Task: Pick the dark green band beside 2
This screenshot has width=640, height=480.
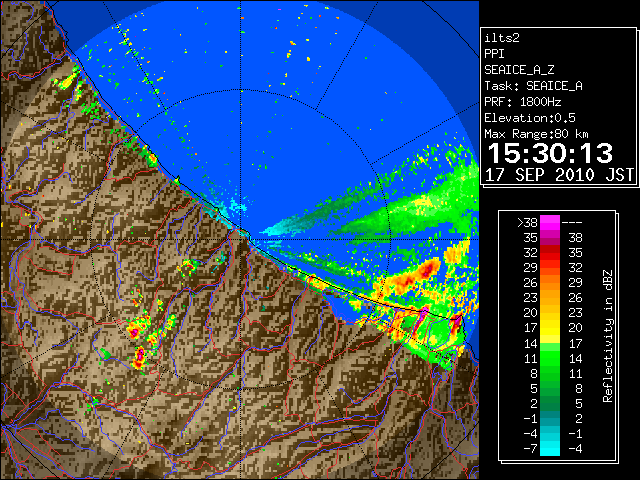Action: tap(550, 403)
